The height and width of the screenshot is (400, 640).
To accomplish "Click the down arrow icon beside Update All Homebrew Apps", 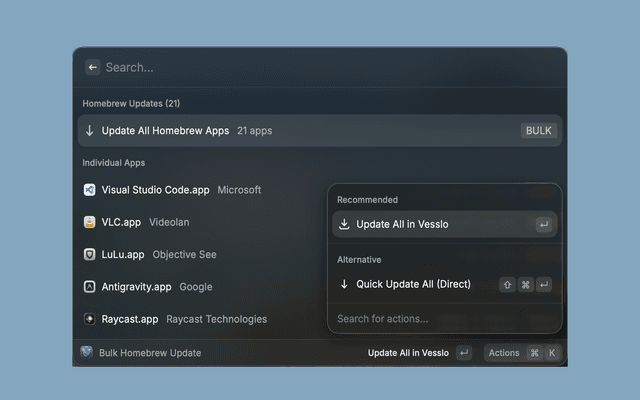I will [89, 131].
